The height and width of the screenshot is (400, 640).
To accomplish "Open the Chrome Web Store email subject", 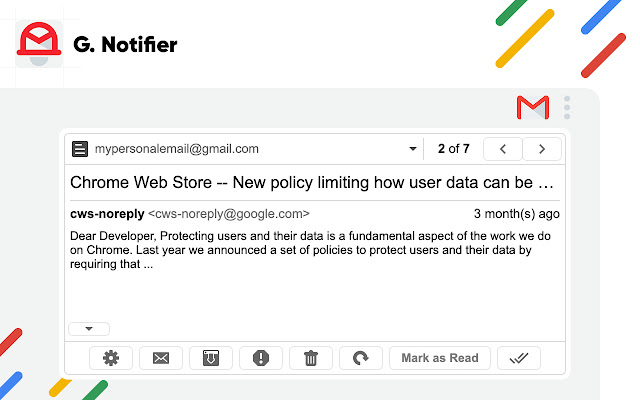I will 311,183.
